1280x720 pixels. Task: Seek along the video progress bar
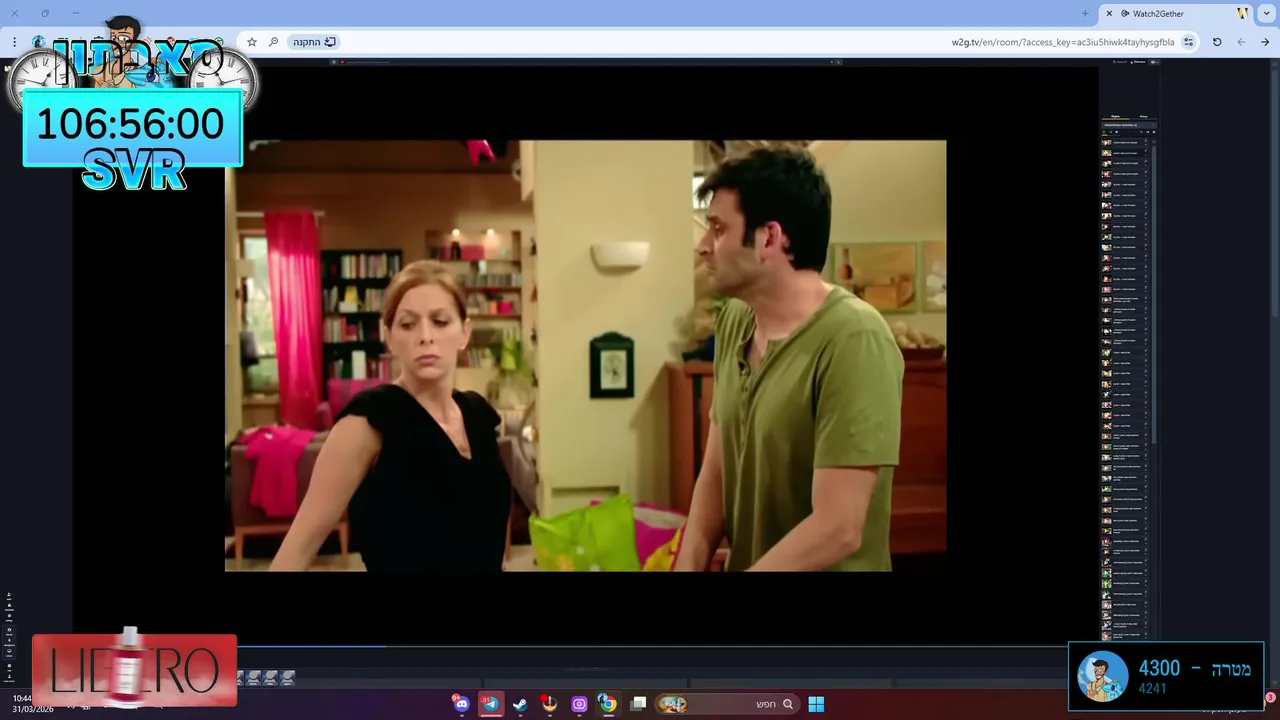pos(585,646)
